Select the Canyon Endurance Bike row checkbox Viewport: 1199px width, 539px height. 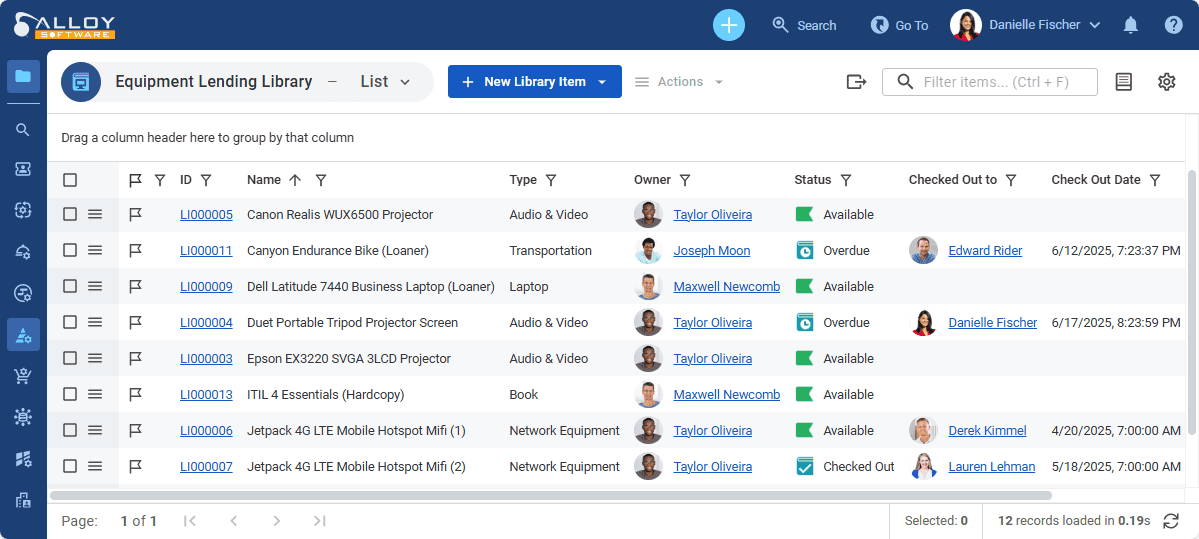[x=70, y=251]
